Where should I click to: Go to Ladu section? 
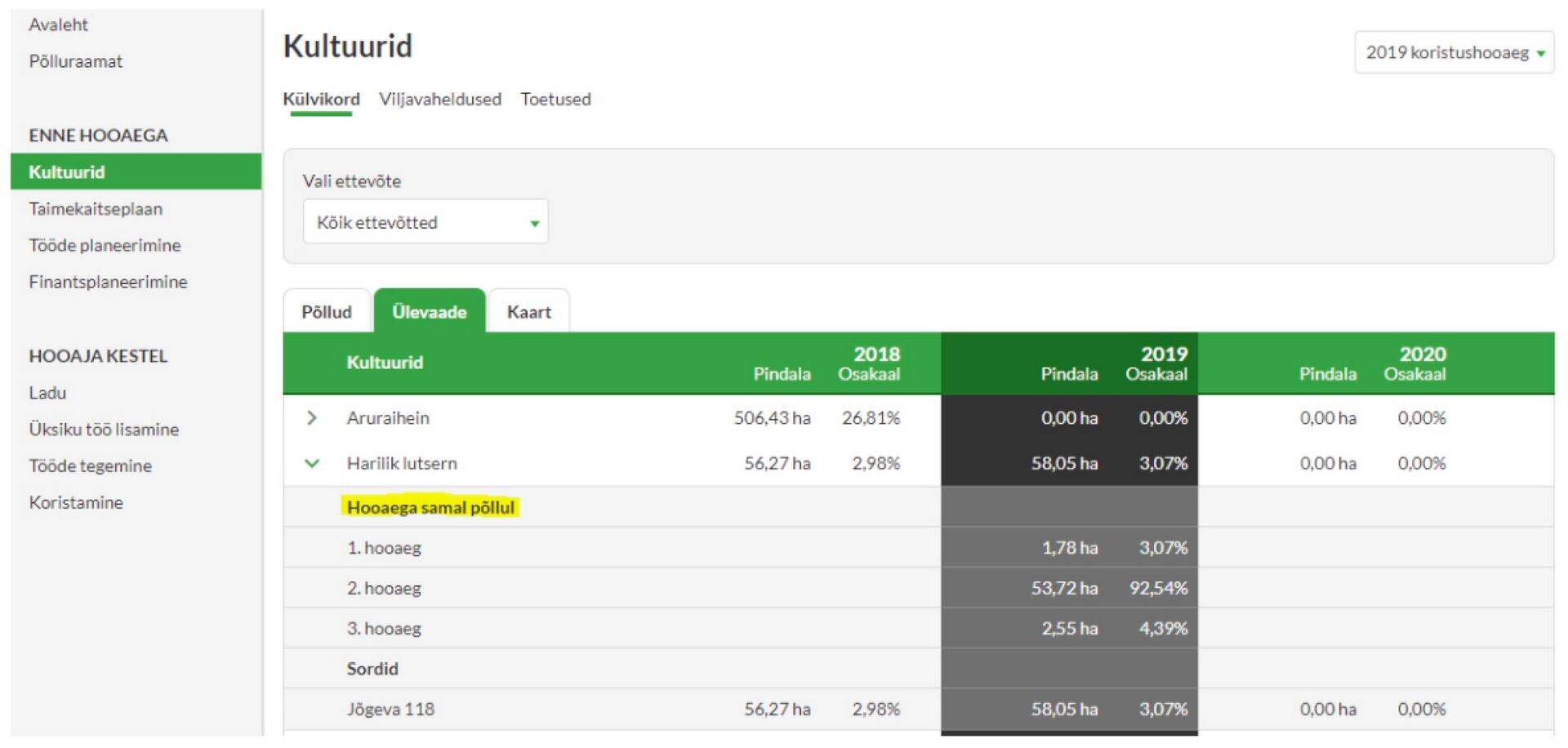click(x=47, y=393)
